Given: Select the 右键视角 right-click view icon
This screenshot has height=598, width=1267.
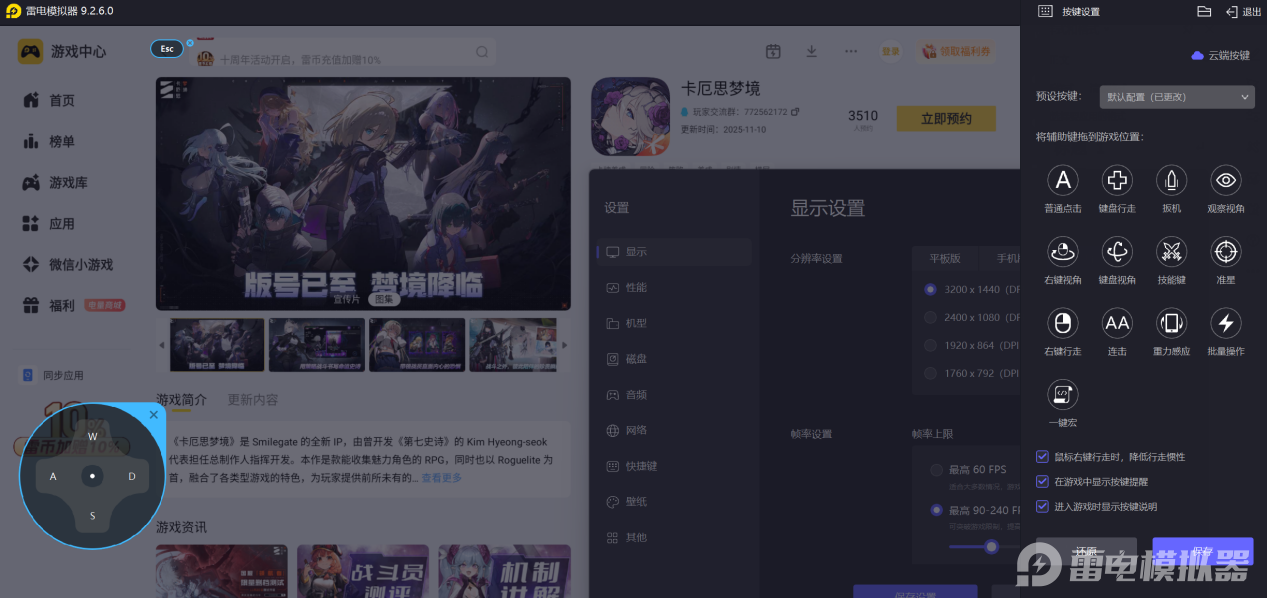Looking at the screenshot, I should click(x=1063, y=251).
